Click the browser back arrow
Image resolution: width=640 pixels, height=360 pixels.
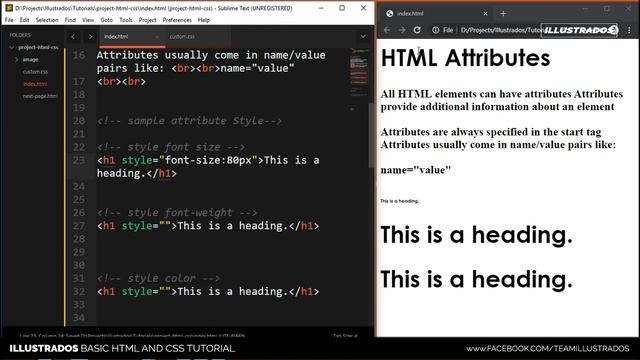click(387, 30)
